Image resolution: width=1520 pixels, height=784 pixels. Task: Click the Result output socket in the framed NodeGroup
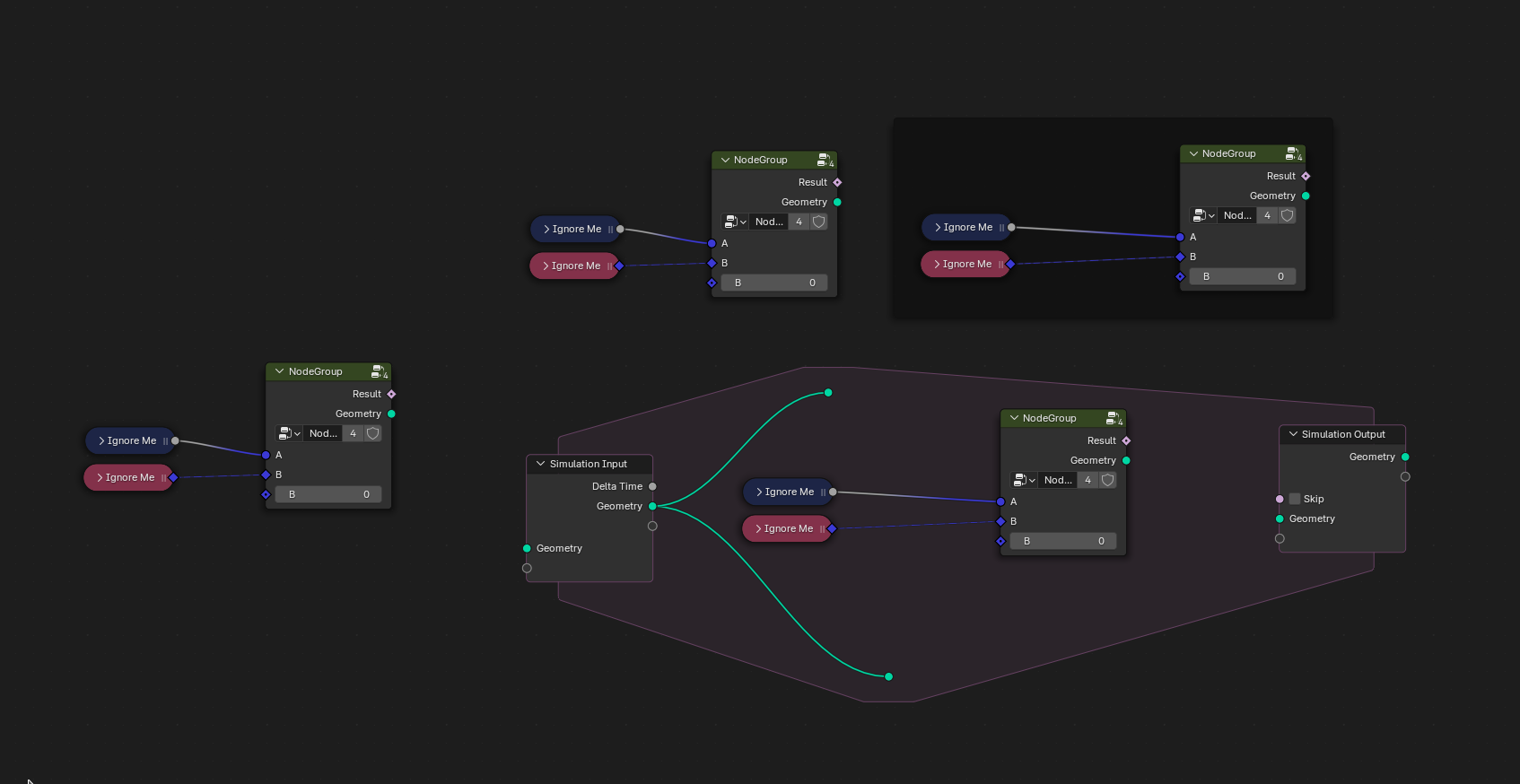click(1306, 176)
